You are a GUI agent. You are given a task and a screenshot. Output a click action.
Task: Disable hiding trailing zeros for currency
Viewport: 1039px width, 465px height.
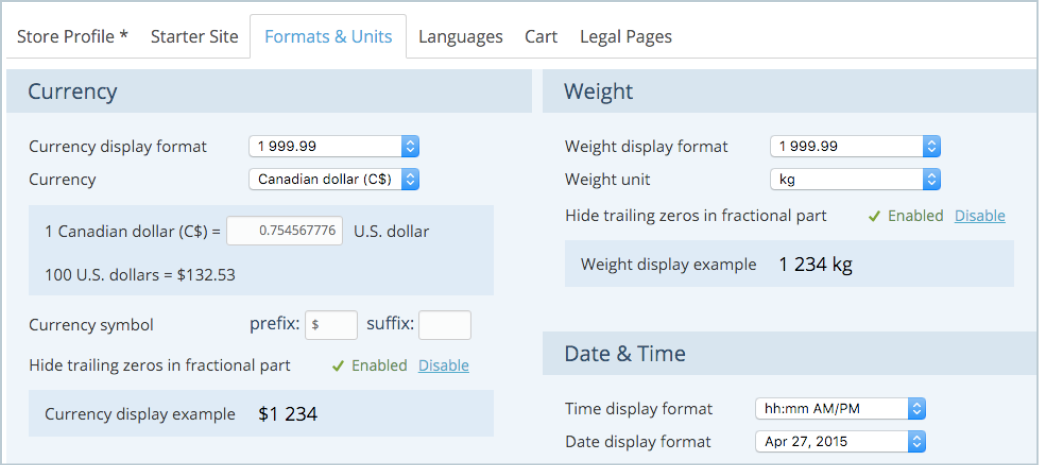pos(443,366)
